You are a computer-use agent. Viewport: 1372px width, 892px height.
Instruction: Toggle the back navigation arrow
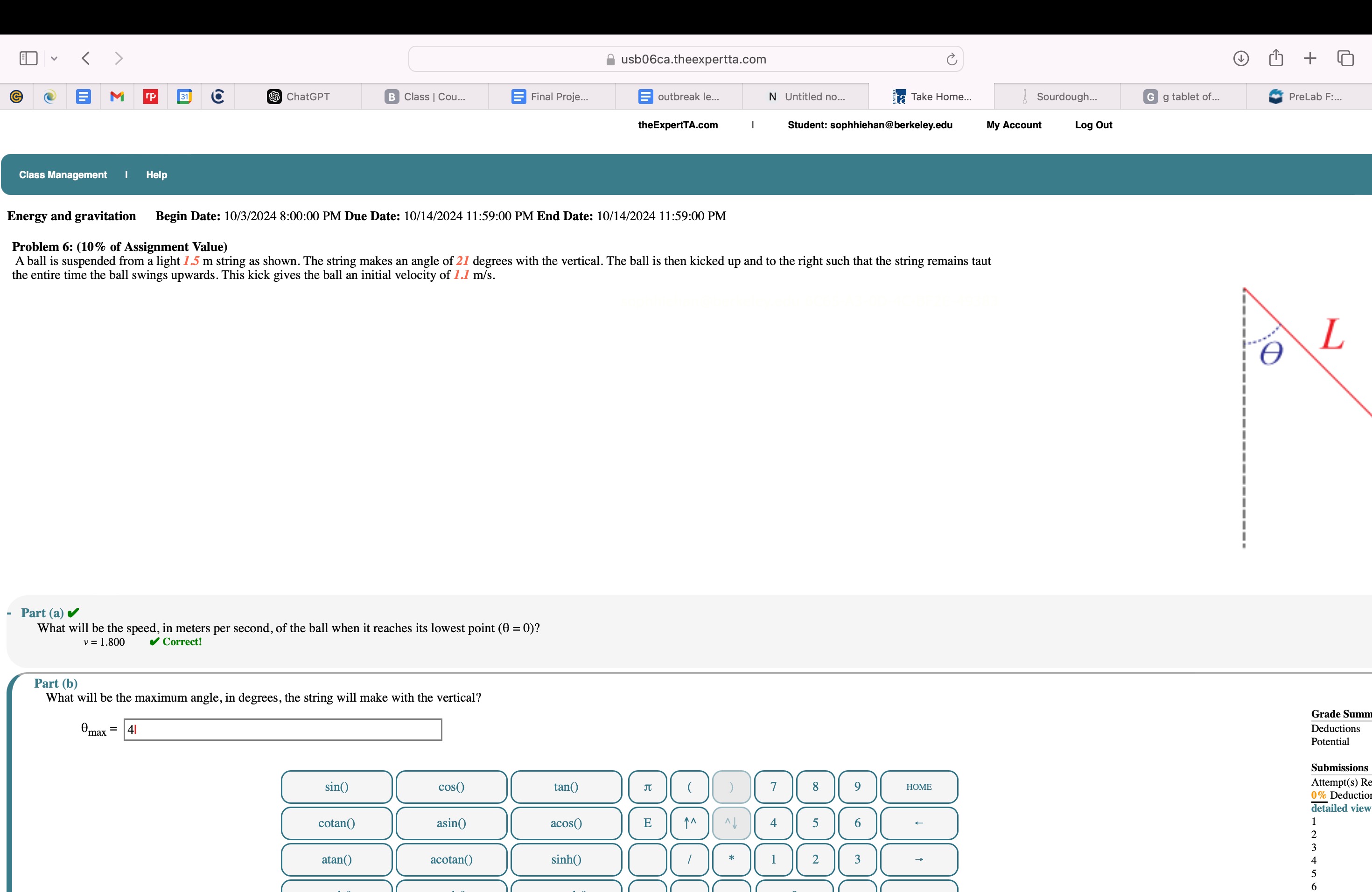(85, 58)
